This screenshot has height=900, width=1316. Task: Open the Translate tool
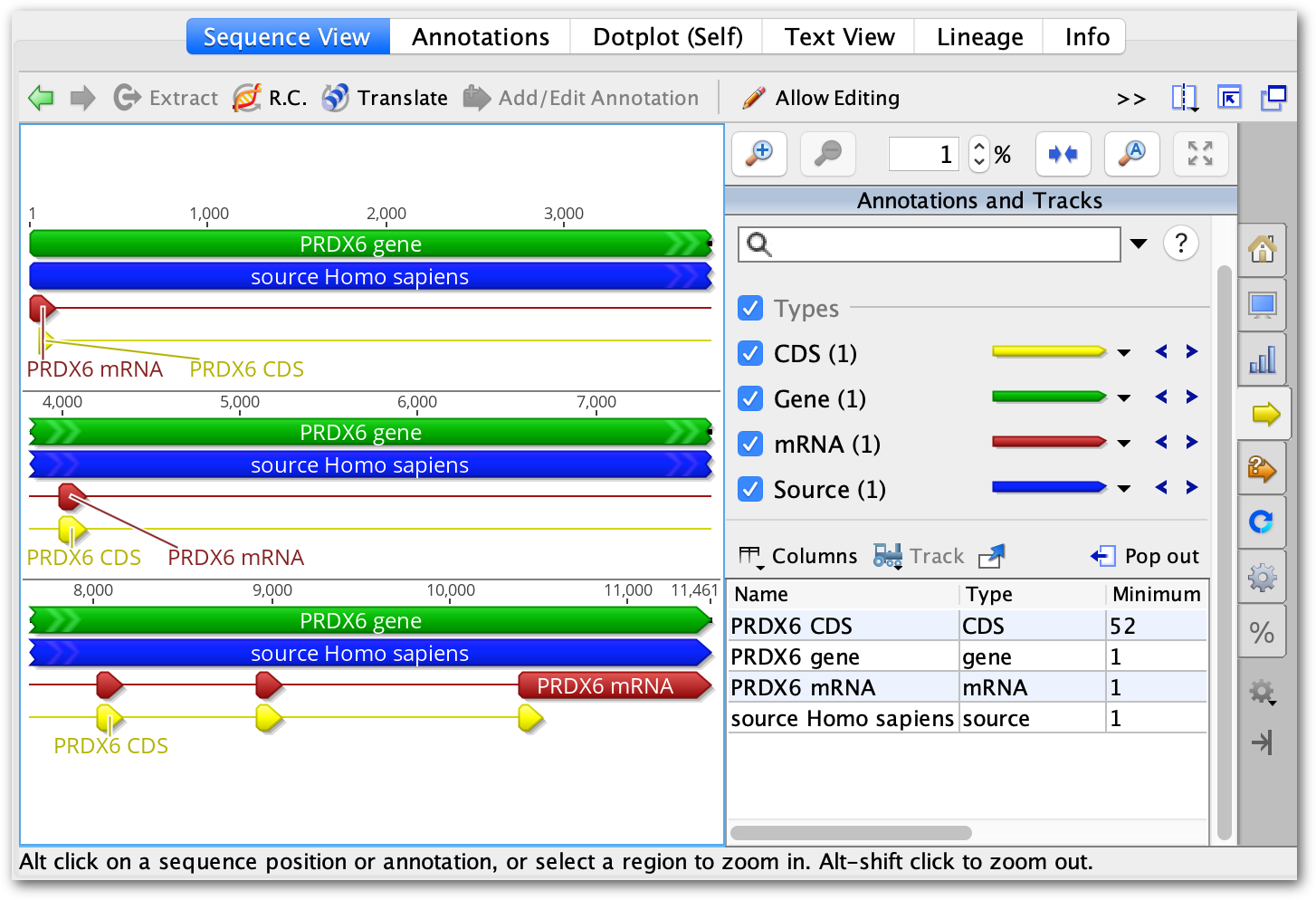click(385, 98)
